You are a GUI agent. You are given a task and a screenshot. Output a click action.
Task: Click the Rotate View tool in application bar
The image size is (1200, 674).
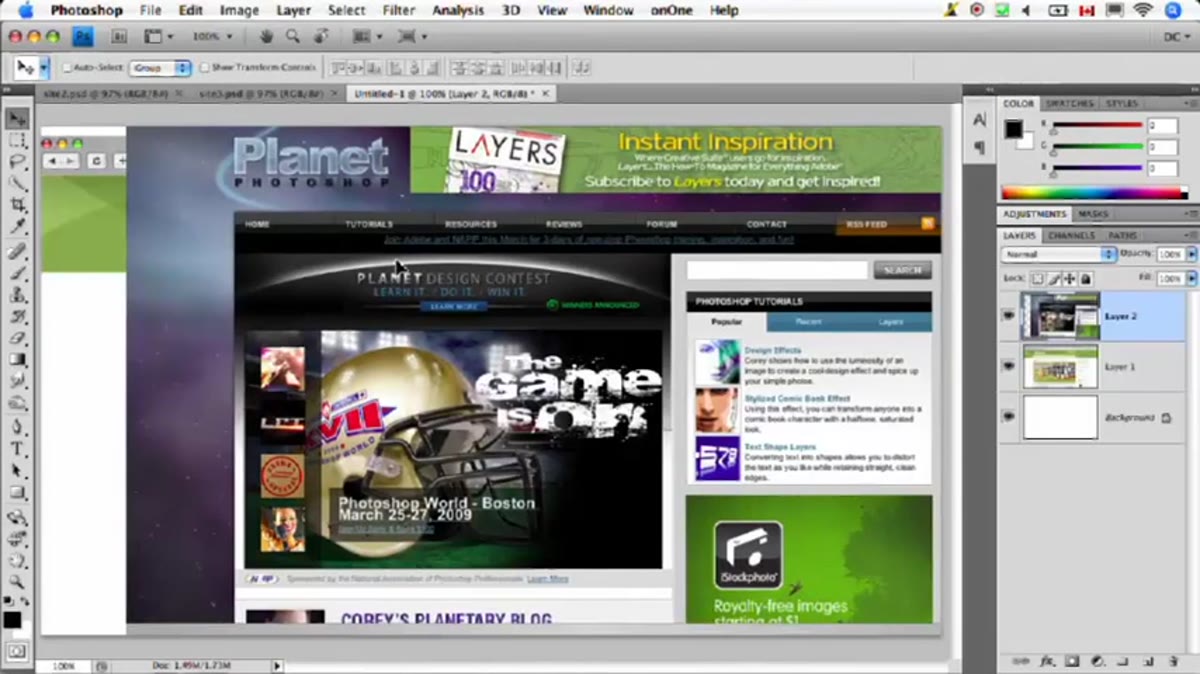click(x=320, y=36)
